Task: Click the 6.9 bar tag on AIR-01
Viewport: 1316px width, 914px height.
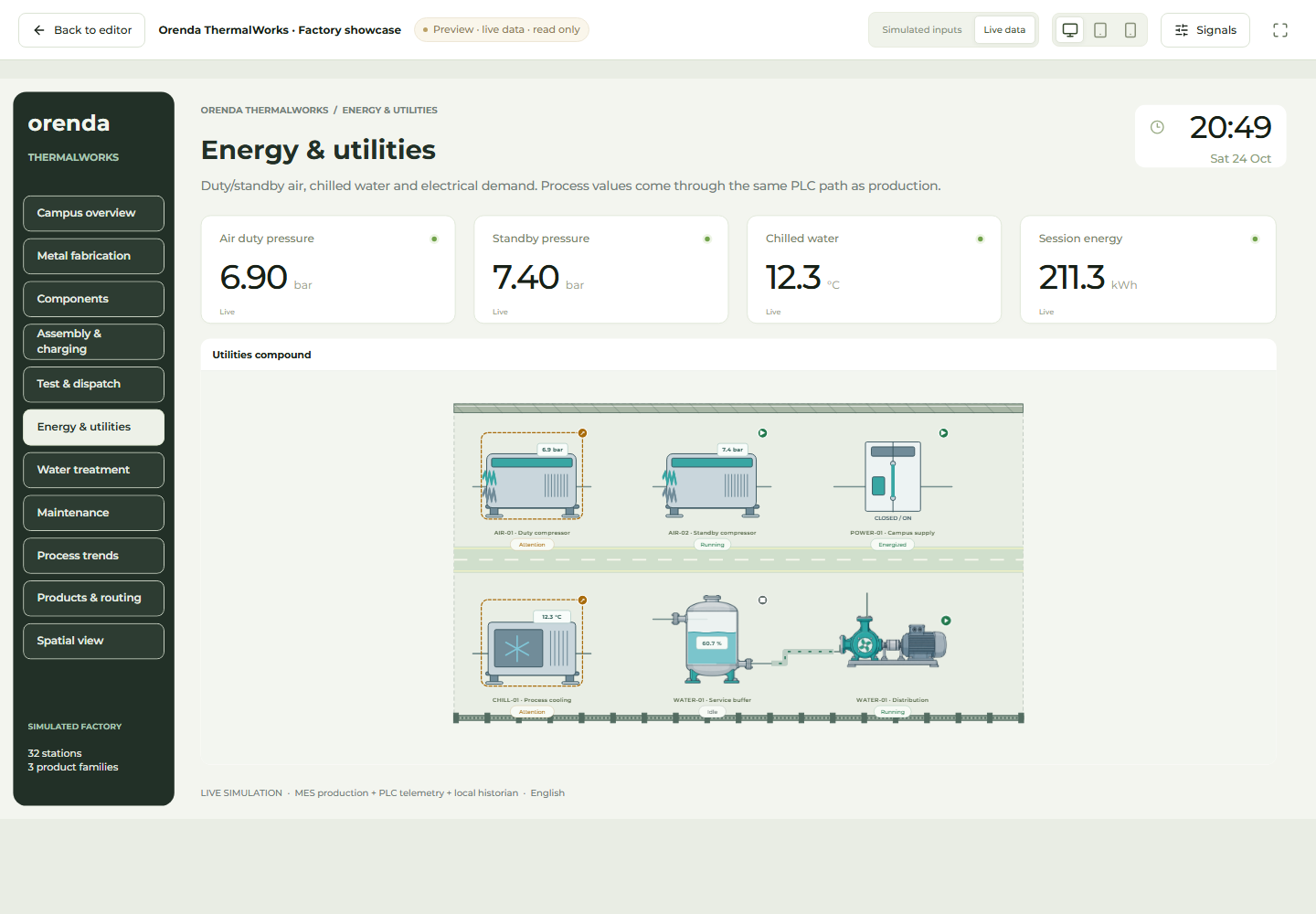Action: (x=552, y=450)
